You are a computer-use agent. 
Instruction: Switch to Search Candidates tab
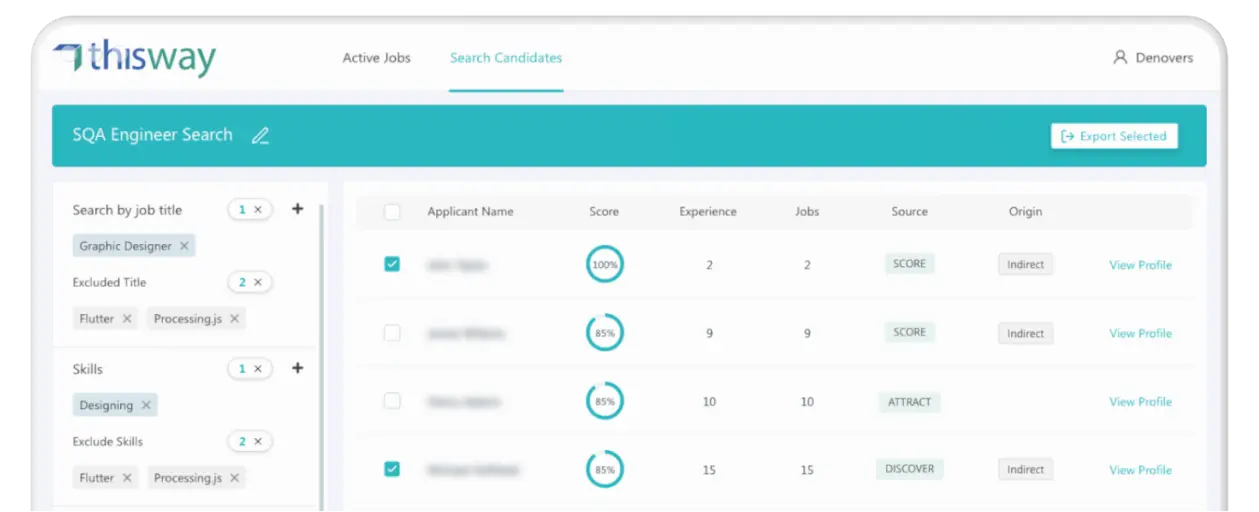[506, 58]
